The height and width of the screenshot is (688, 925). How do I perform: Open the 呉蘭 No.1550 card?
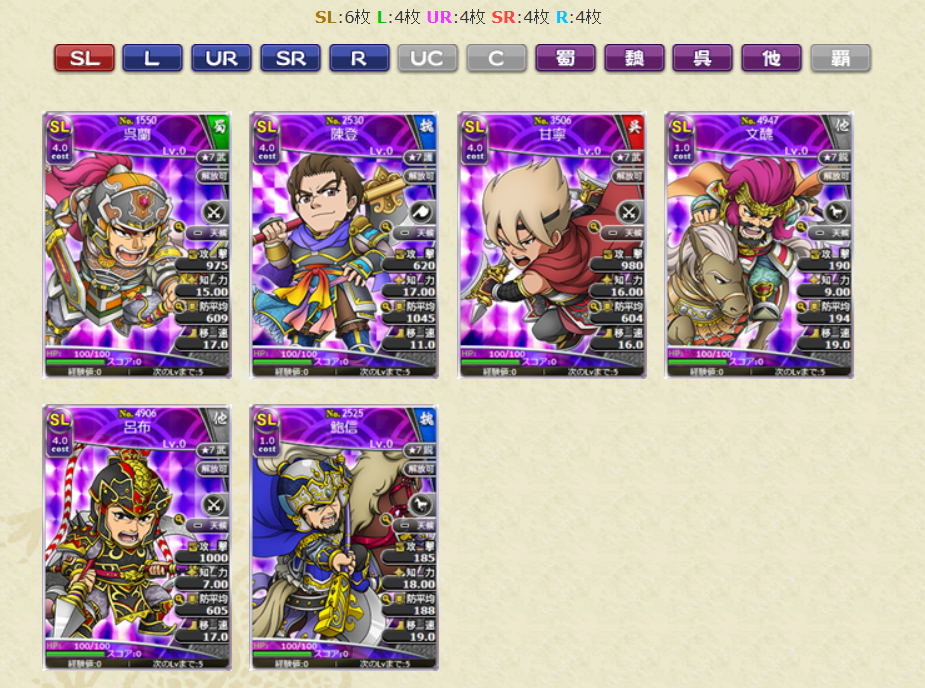click(137, 245)
